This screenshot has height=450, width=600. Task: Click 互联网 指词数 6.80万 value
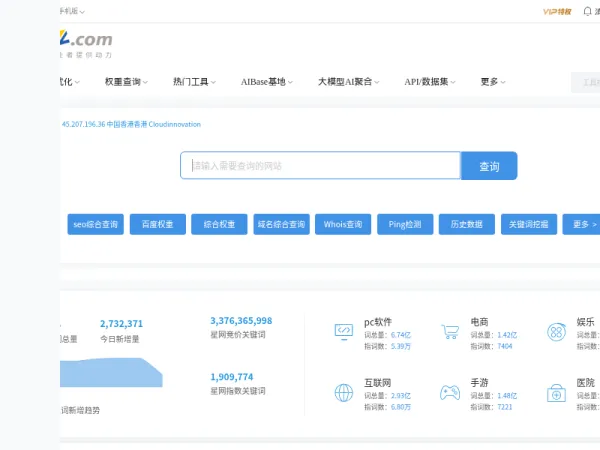coord(401,407)
